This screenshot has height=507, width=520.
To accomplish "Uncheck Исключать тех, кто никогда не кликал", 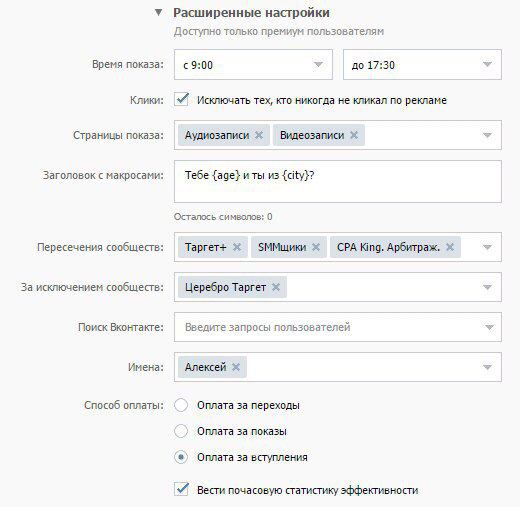I will click(x=182, y=99).
